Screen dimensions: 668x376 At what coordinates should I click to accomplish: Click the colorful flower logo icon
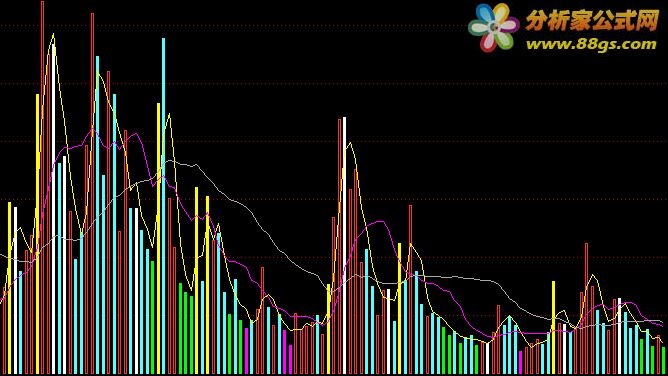[493, 27]
